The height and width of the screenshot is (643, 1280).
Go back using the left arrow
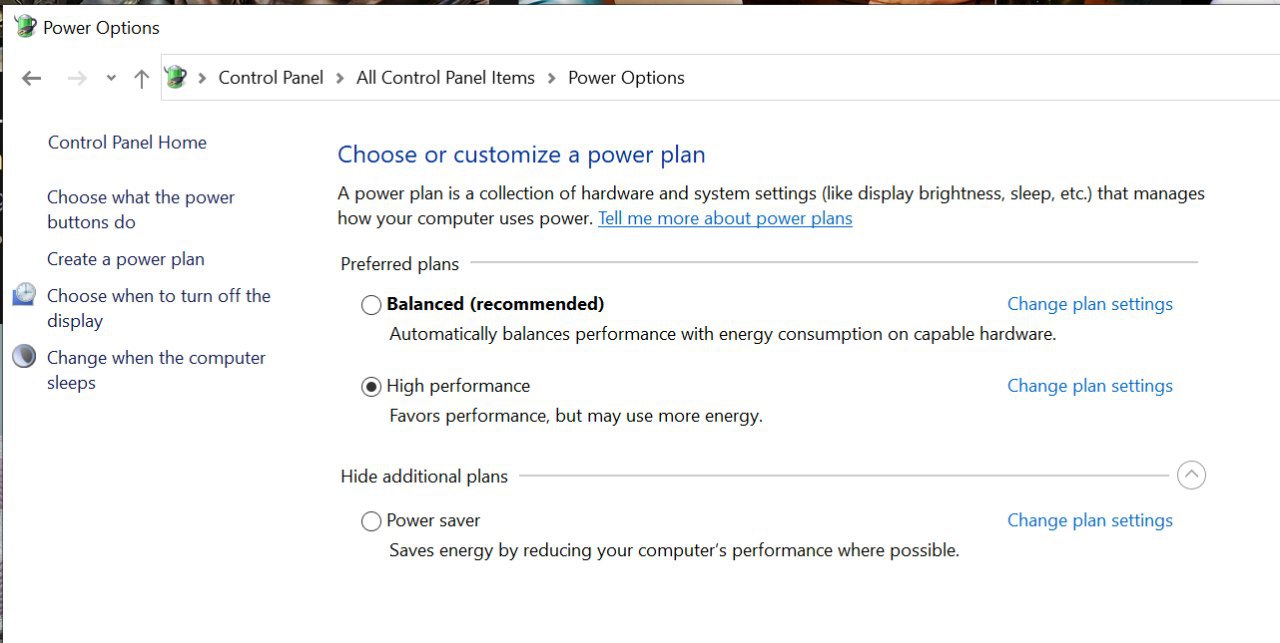coord(32,78)
